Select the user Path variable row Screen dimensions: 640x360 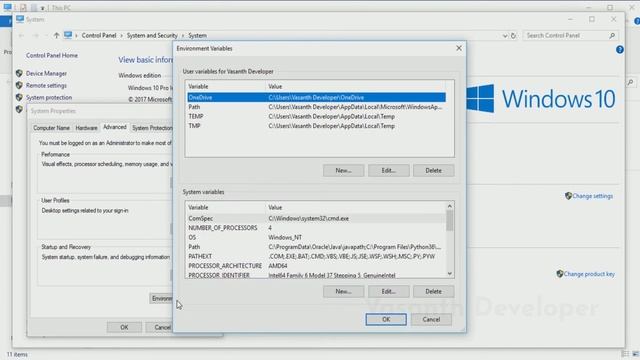pos(316,107)
